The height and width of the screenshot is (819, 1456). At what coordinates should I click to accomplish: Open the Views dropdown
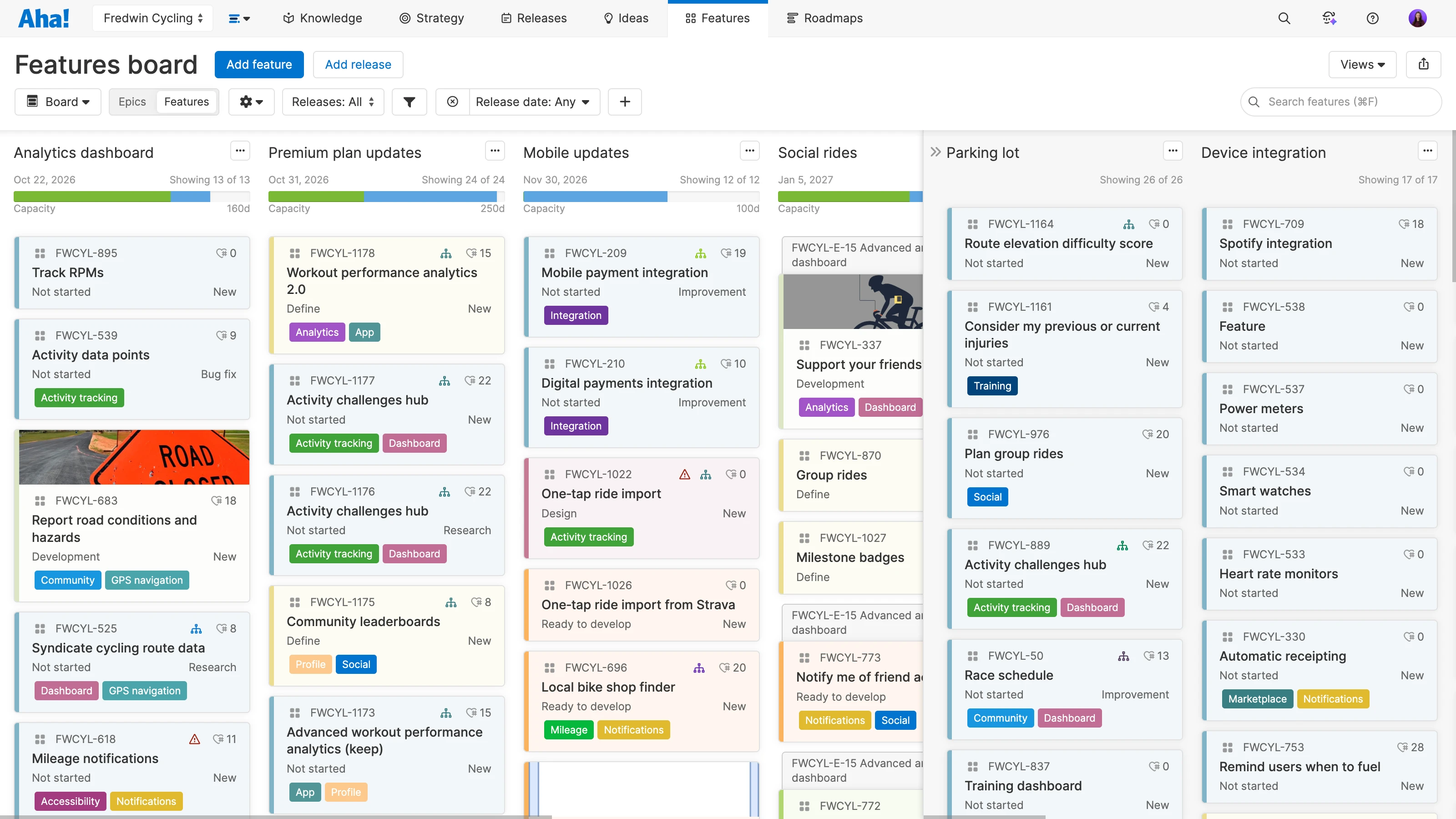pyautogui.click(x=1362, y=65)
